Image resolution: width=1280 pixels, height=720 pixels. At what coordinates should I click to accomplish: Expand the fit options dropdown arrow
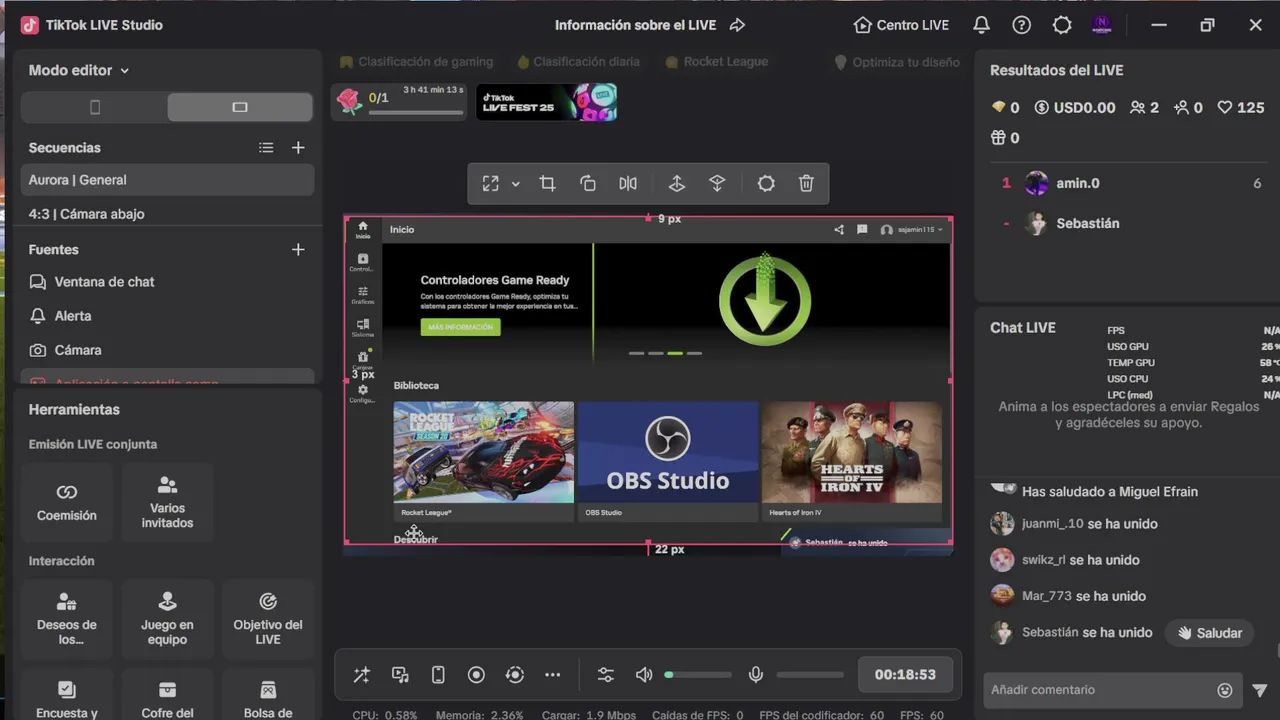coord(515,184)
